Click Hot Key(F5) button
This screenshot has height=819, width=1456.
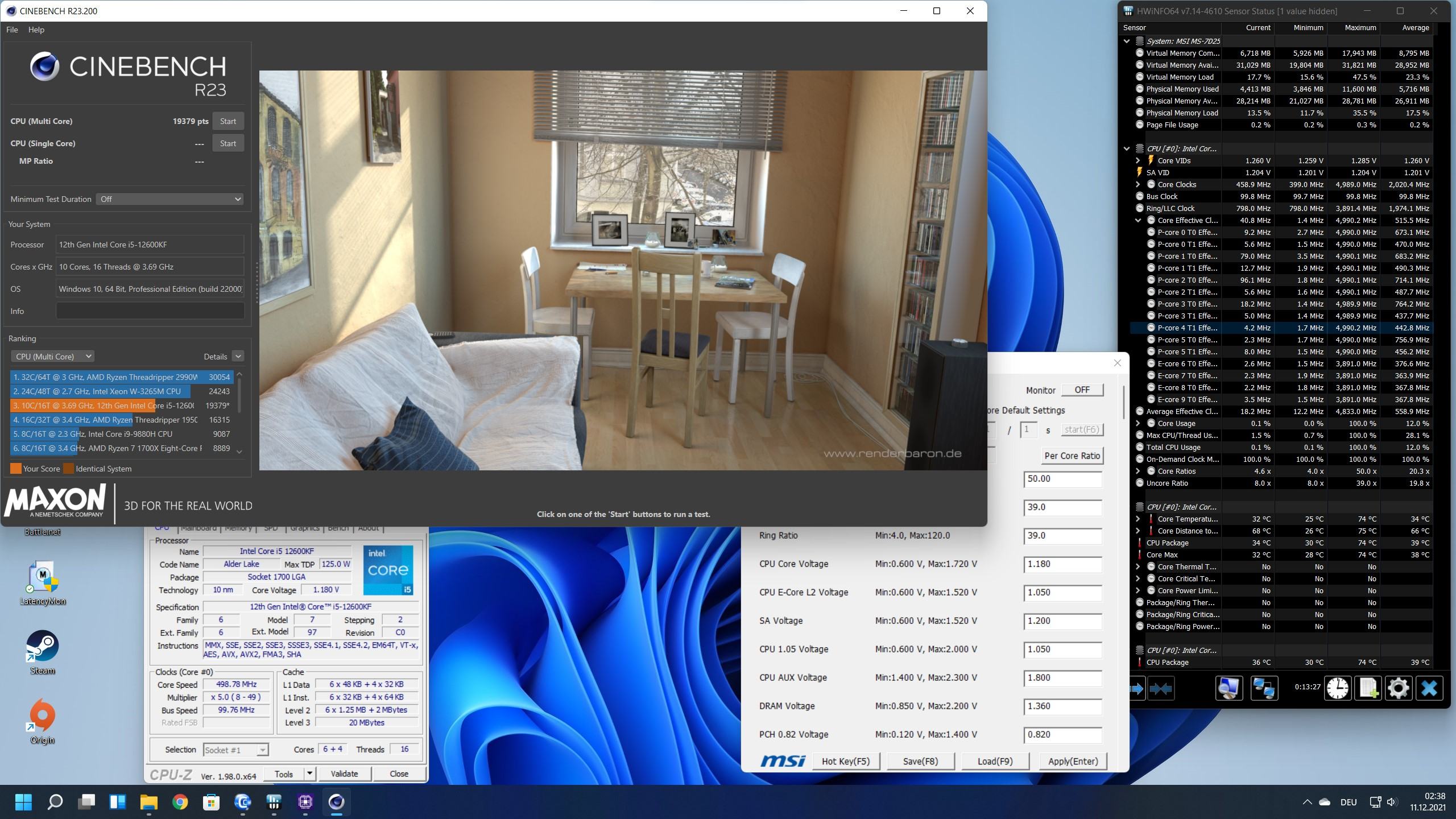846,761
